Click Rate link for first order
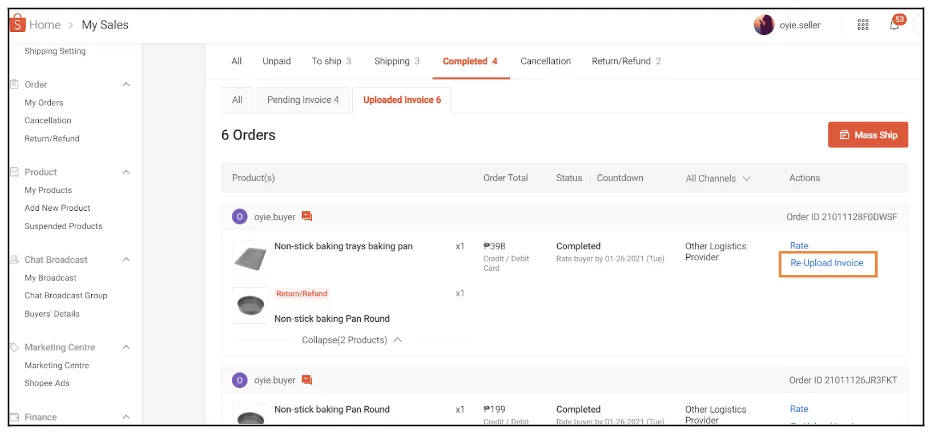The image size is (930, 434). (x=799, y=245)
